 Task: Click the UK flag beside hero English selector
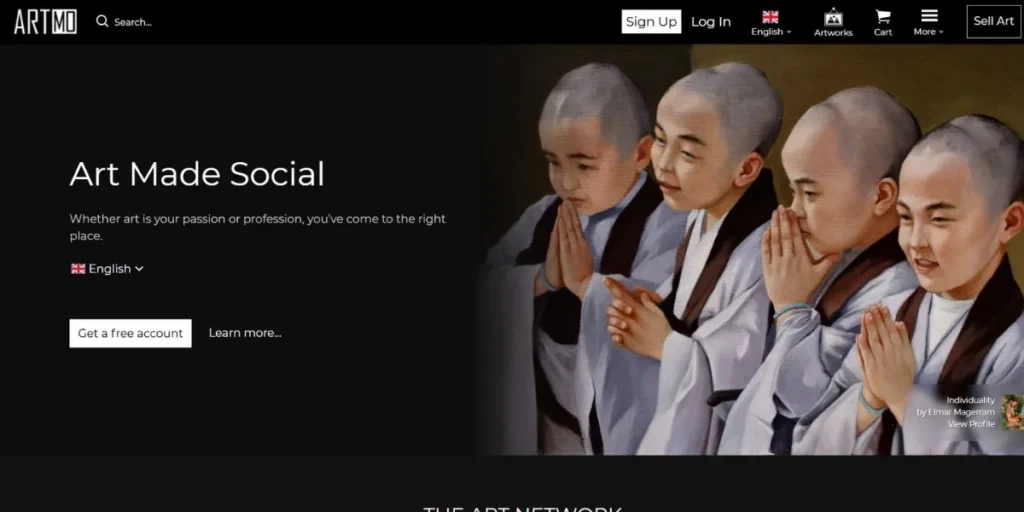[x=78, y=269]
